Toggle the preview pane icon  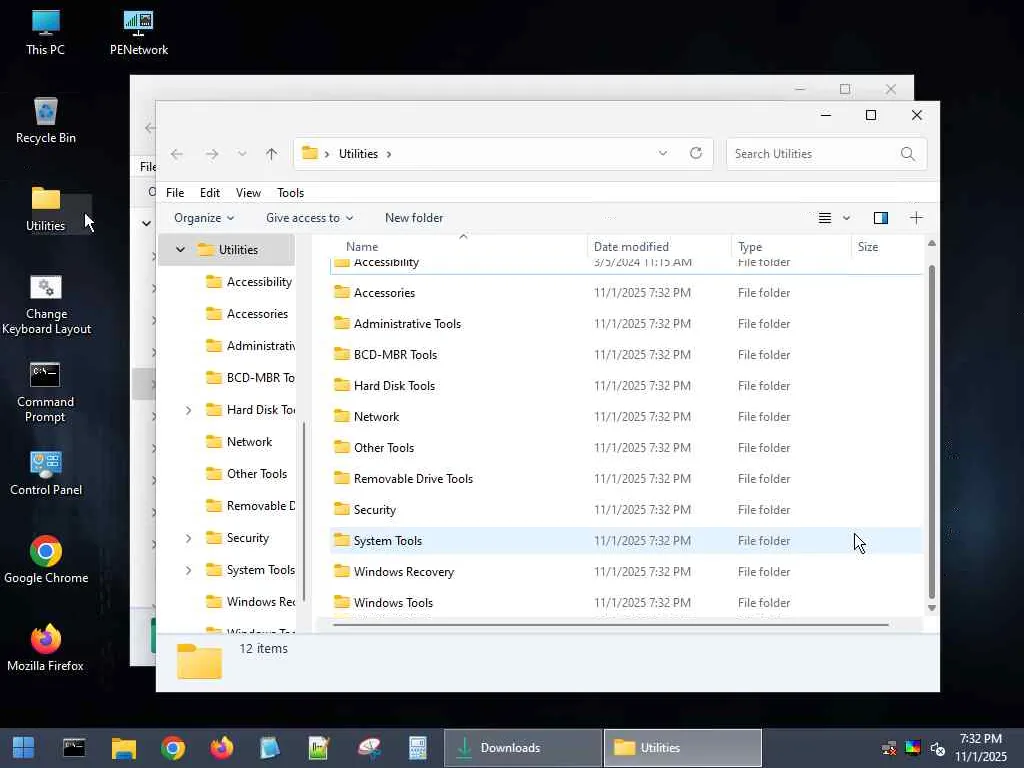click(880, 218)
